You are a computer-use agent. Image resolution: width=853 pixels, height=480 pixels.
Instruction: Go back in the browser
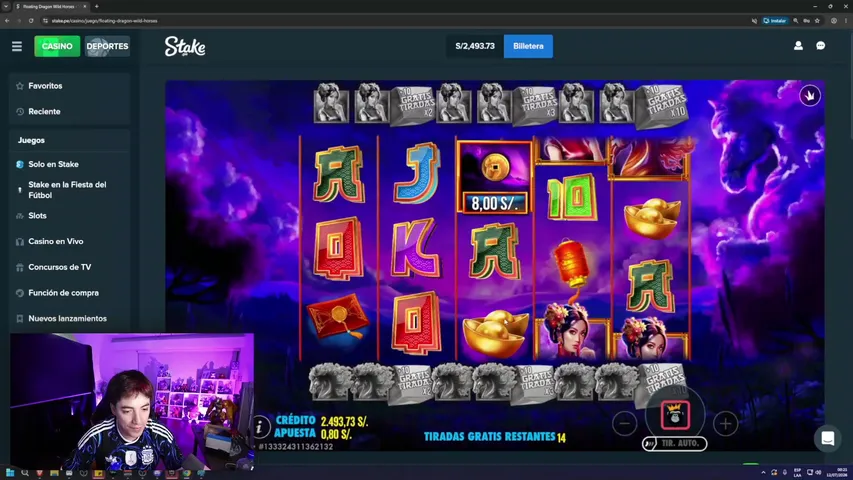click(x=7, y=21)
